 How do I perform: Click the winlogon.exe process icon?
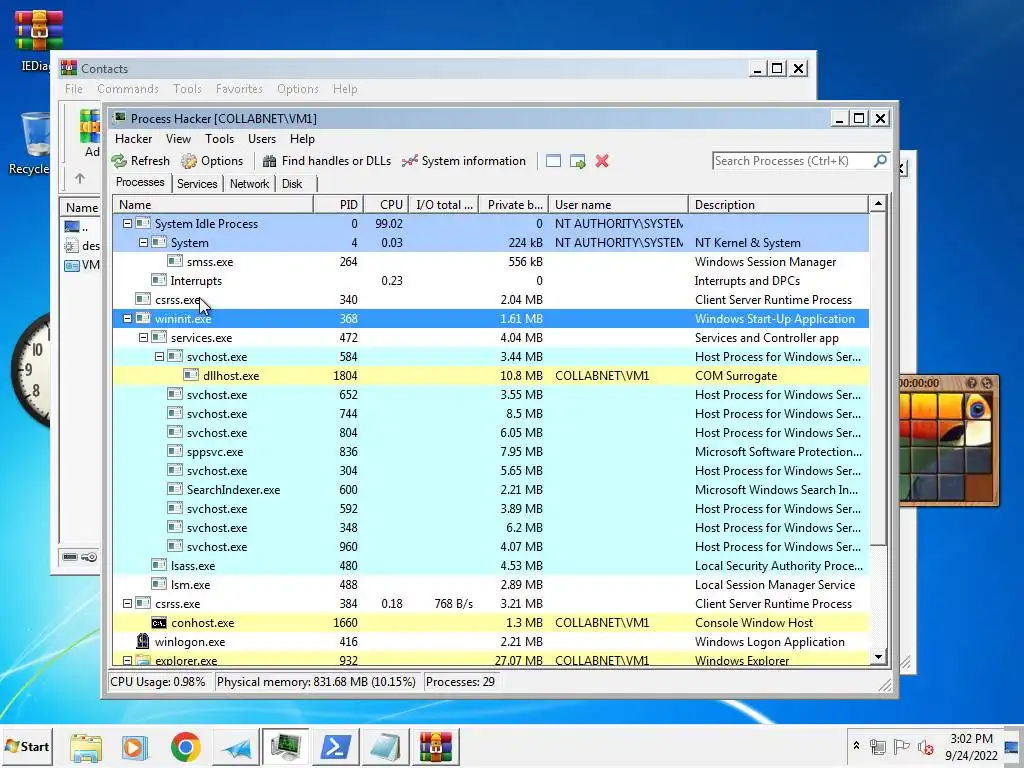tap(142, 641)
